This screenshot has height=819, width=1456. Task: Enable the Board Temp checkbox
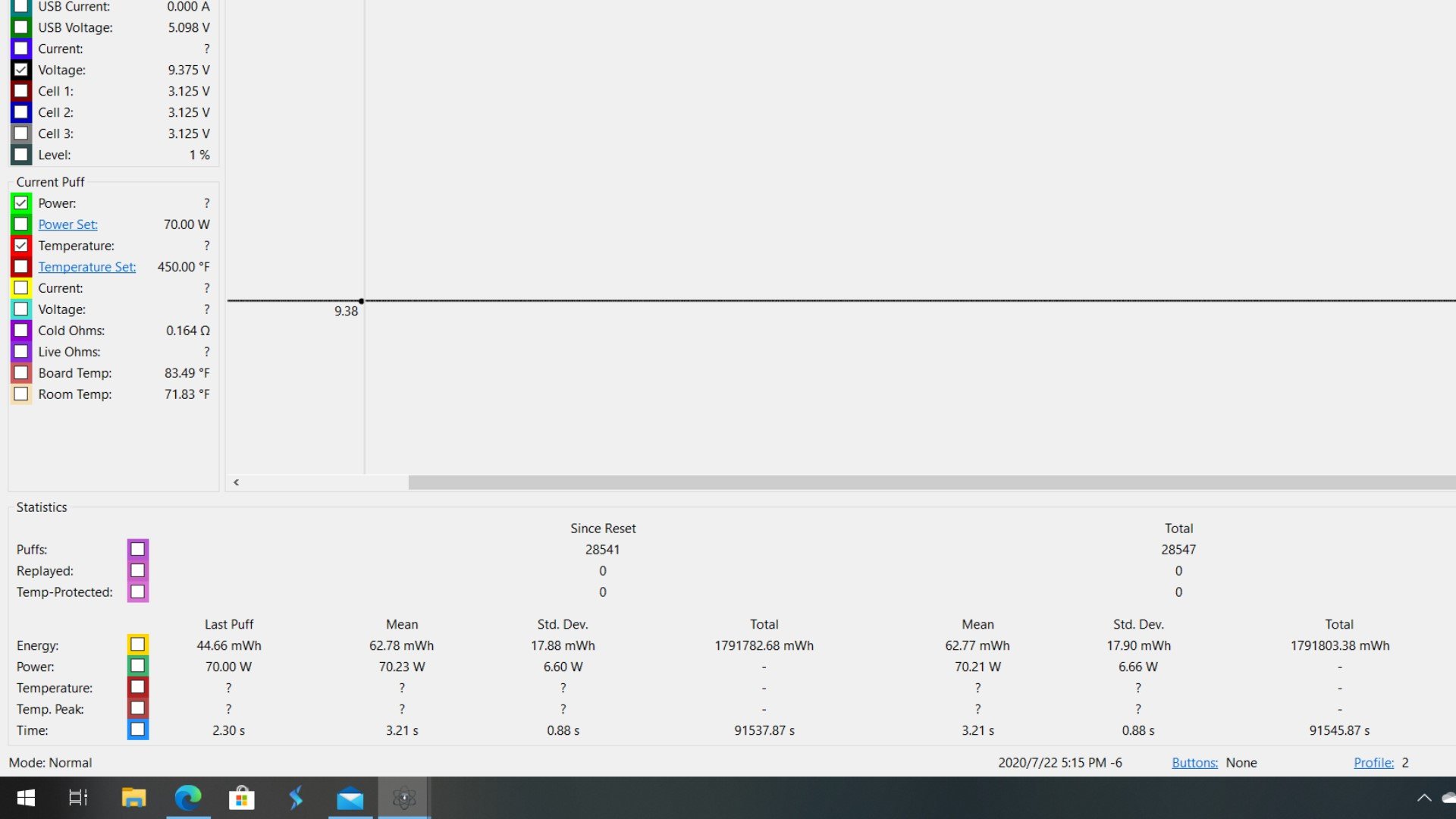(x=21, y=373)
